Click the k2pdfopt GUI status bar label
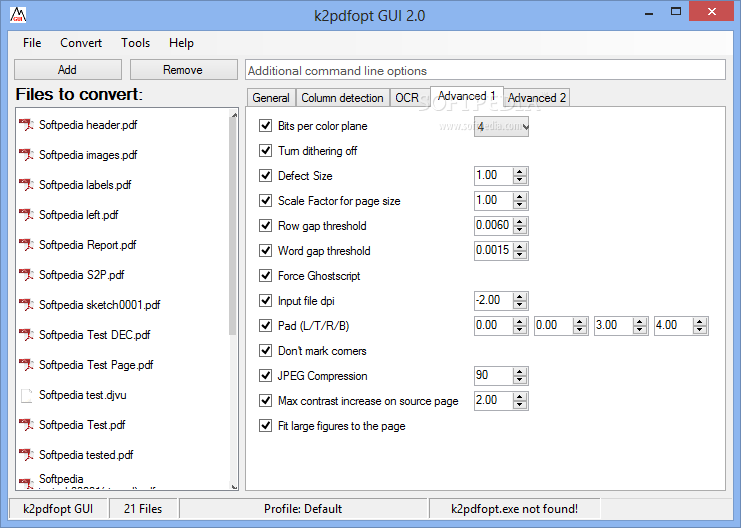The image size is (741, 528). (x=58, y=509)
